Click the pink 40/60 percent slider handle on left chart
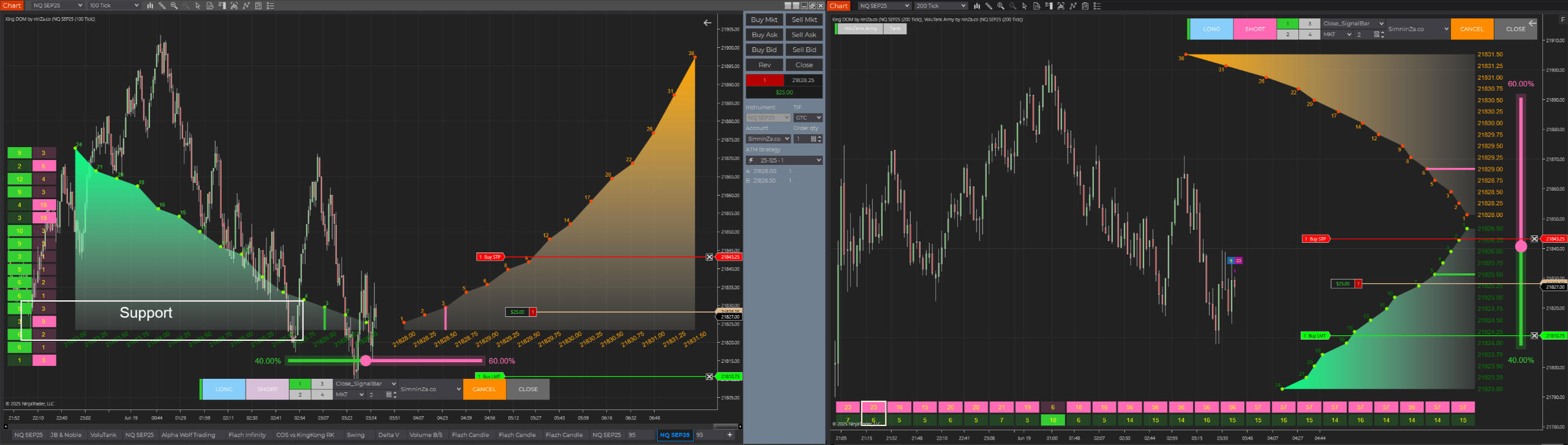The image size is (1568, 445). tap(366, 361)
